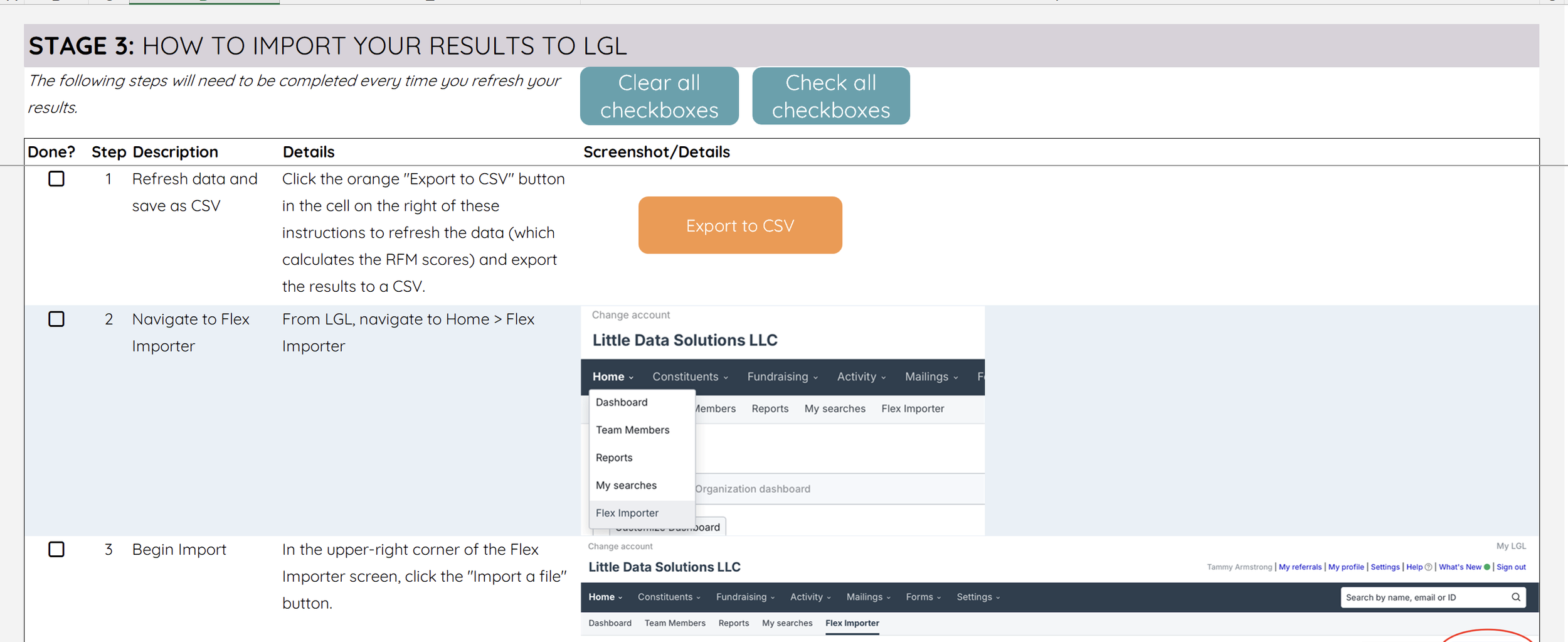The width and height of the screenshot is (1568, 642).
Task: Open the Help link
Action: coord(1414,567)
